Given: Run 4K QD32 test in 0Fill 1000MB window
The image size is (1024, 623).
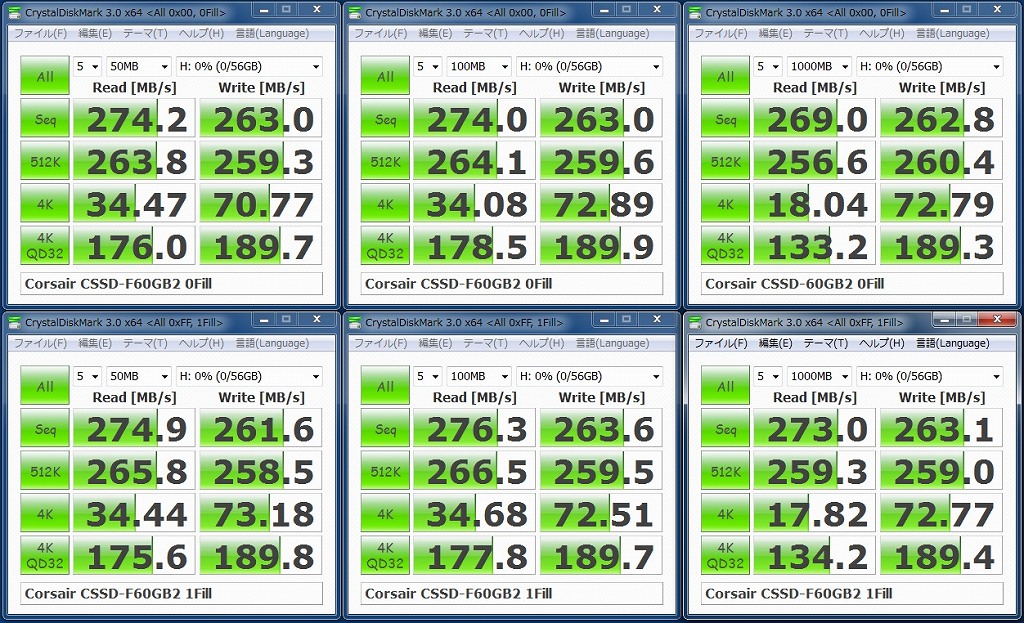Looking at the screenshot, I should point(725,246).
